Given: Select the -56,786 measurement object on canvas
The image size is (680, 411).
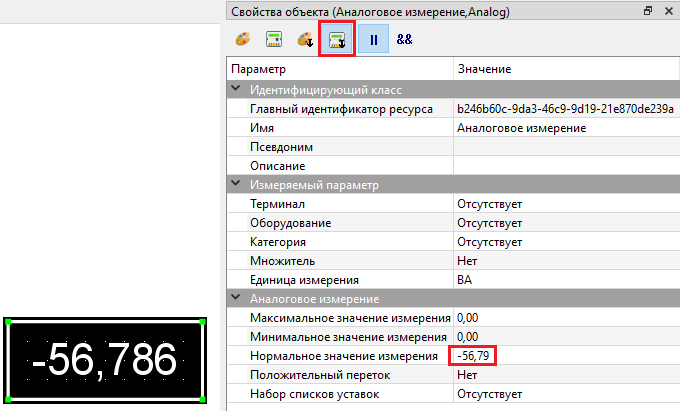Looking at the screenshot, I should click(x=104, y=360).
